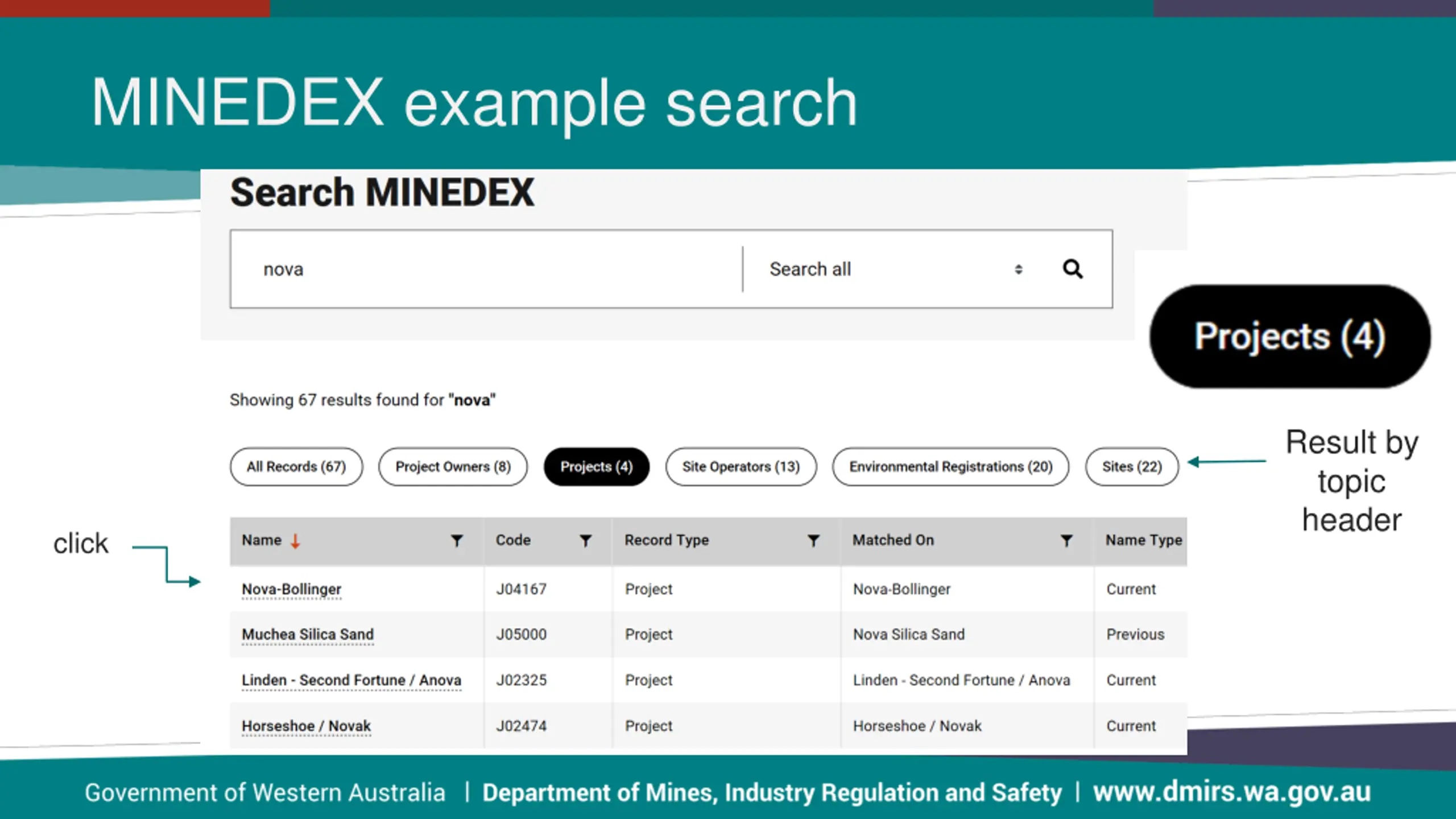
Task: Open the Name column filter icon
Action: point(457,540)
